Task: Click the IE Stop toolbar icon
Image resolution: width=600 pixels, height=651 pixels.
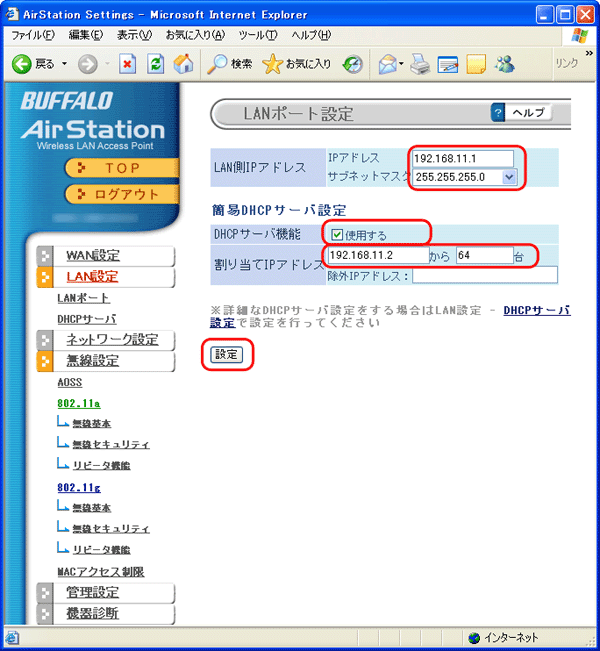Action: [x=128, y=63]
